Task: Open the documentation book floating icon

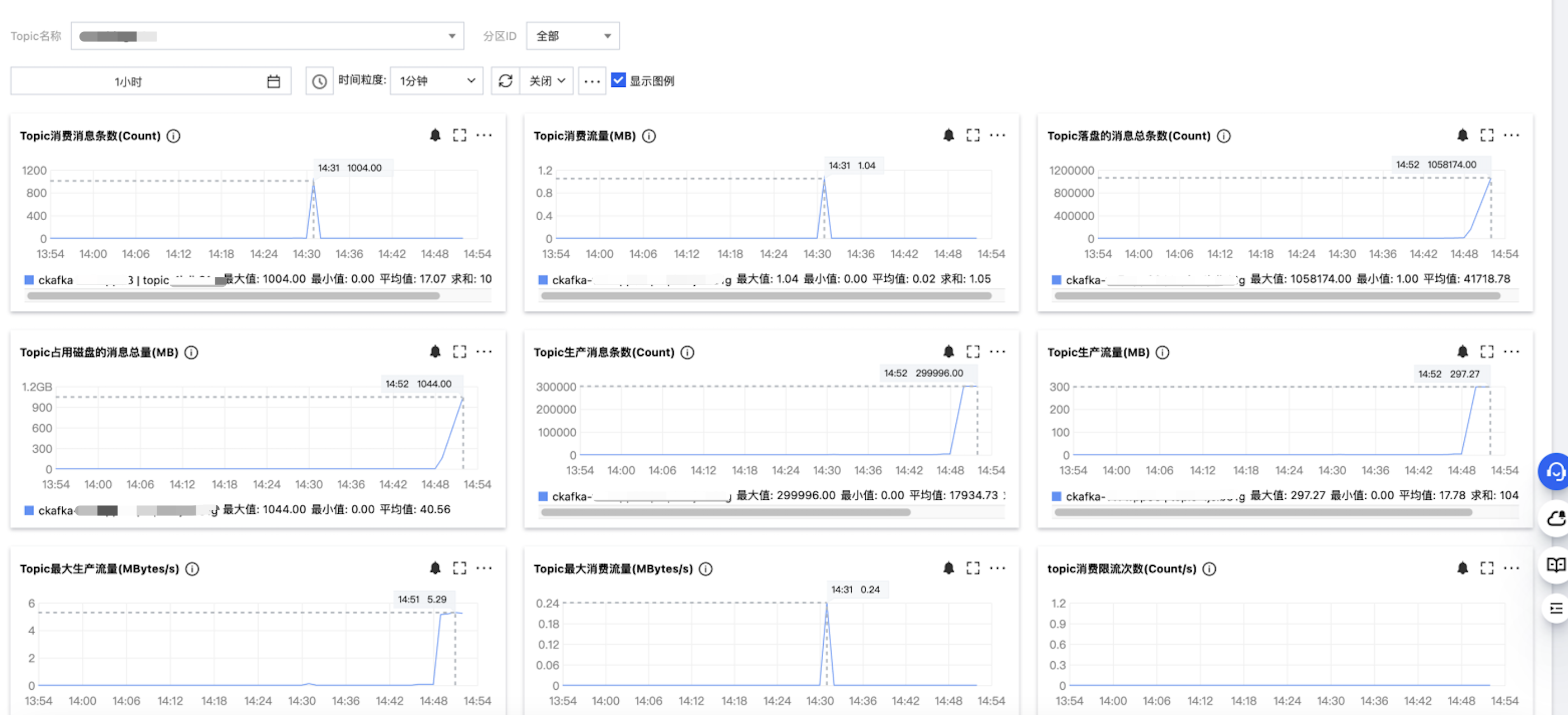Action: 1556,565
